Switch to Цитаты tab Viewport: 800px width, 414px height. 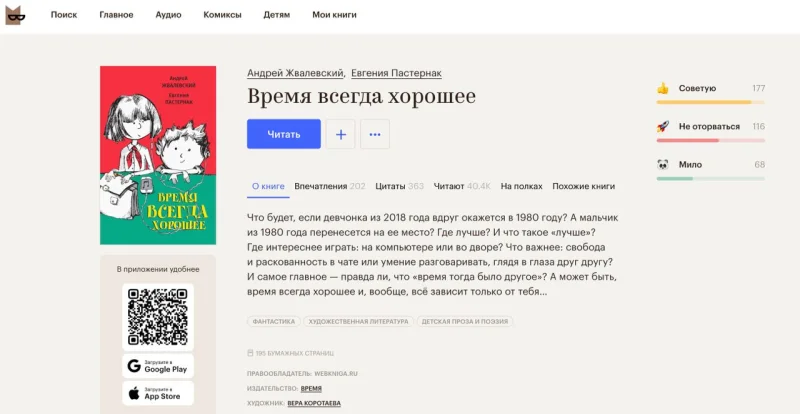click(399, 186)
